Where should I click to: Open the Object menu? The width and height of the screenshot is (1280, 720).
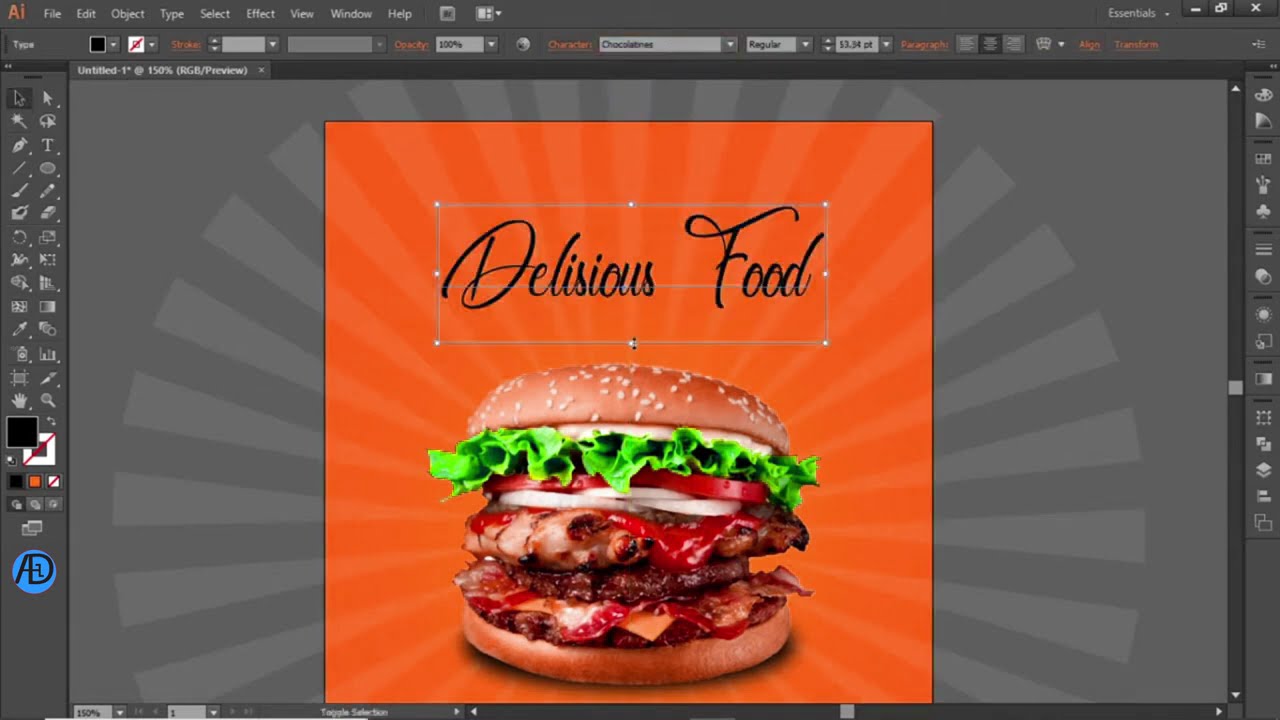127,14
